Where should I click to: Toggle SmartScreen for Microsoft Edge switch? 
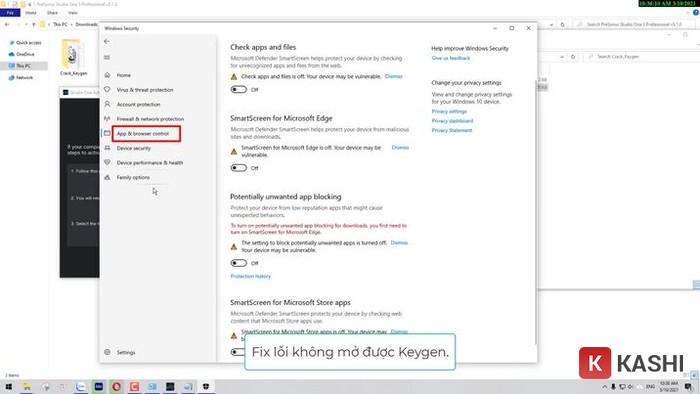(x=239, y=168)
